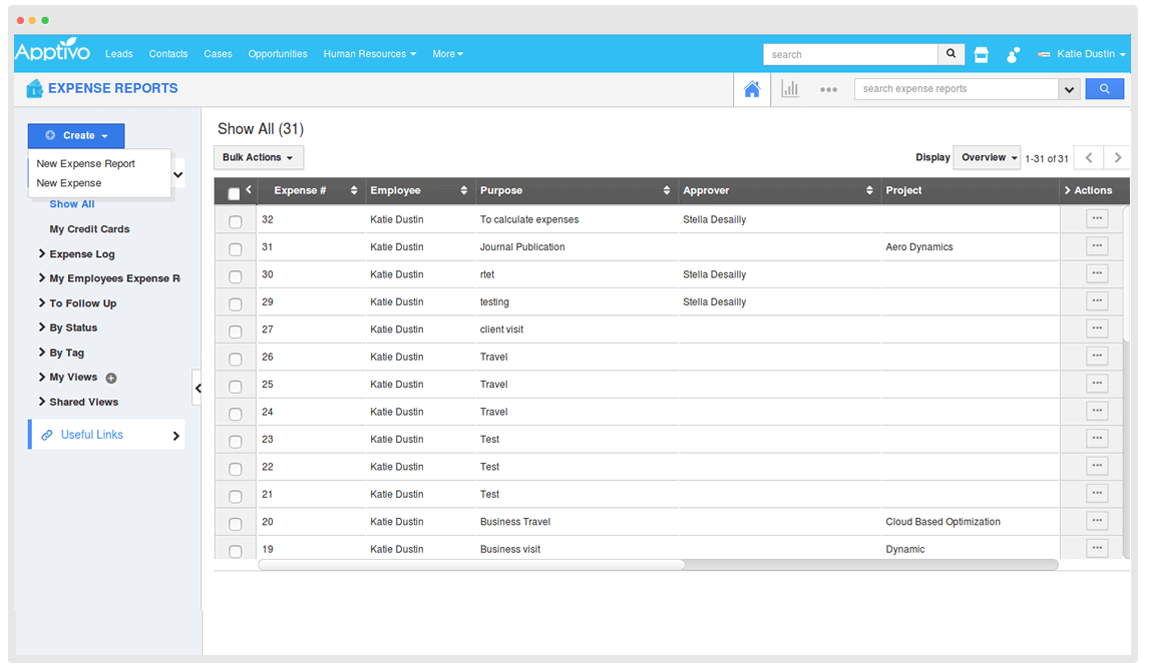1150x670 pixels.
Task: Check the box for expense 31
Action: point(235,249)
